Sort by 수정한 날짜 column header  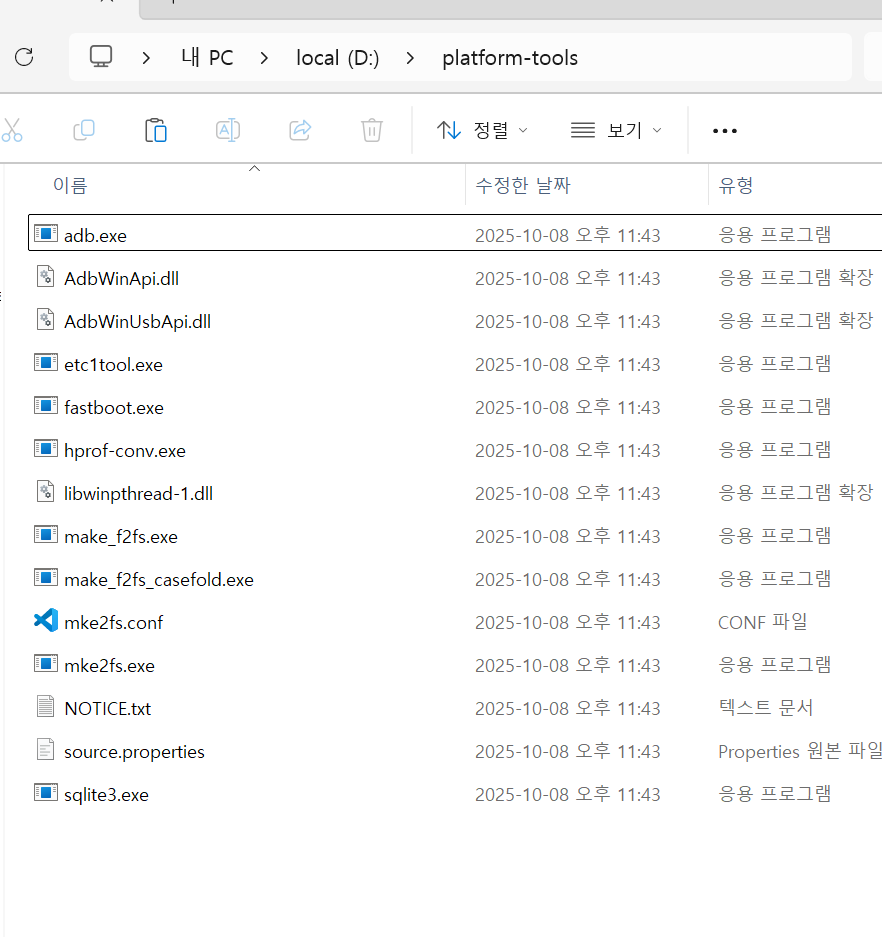click(523, 185)
